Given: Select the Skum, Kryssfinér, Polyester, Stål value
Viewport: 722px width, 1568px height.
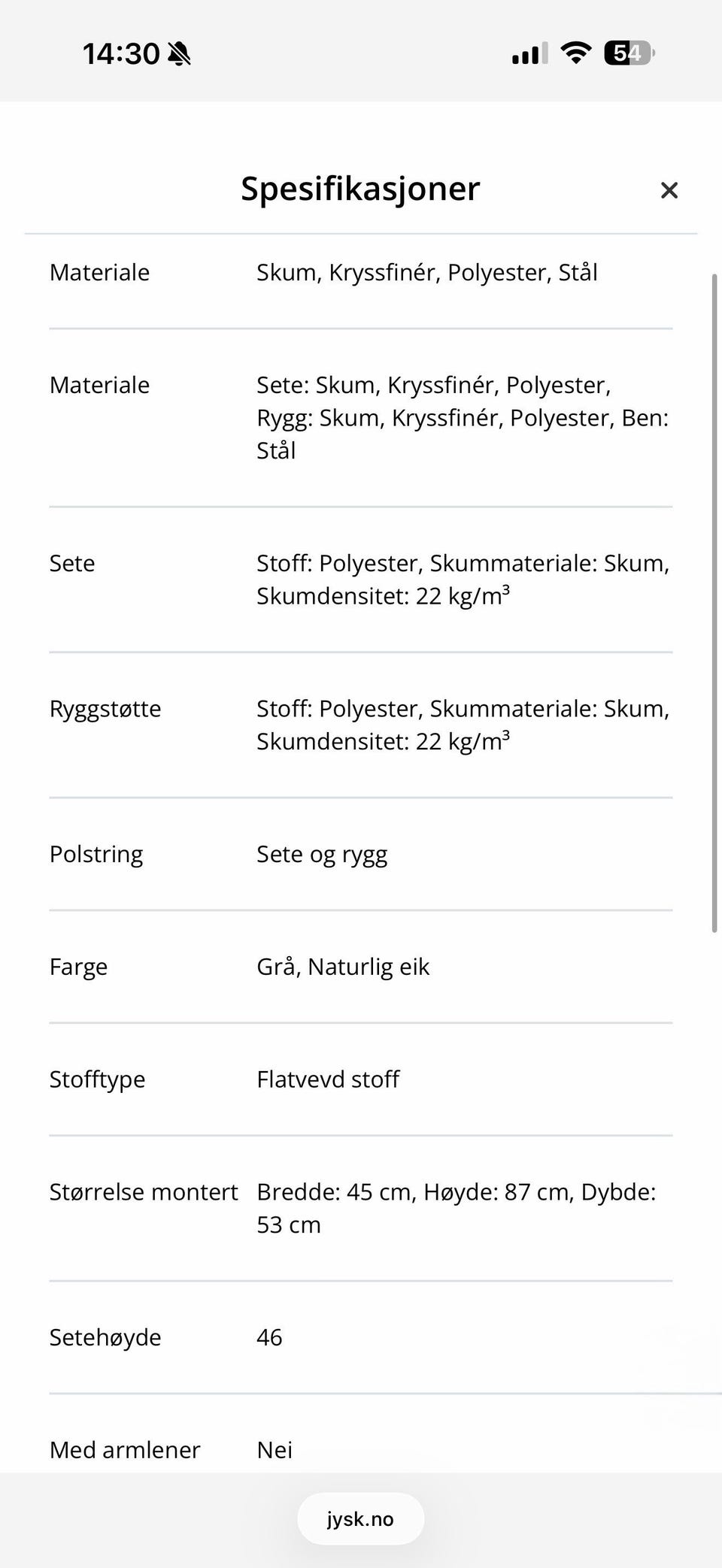Looking at the screenshot, I should 427,272.
